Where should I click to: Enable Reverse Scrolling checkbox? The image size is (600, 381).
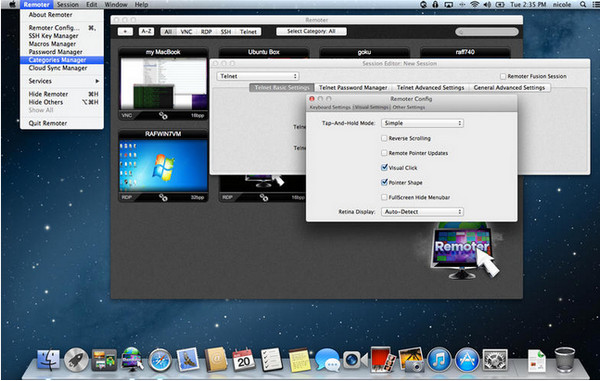point(384,138)
